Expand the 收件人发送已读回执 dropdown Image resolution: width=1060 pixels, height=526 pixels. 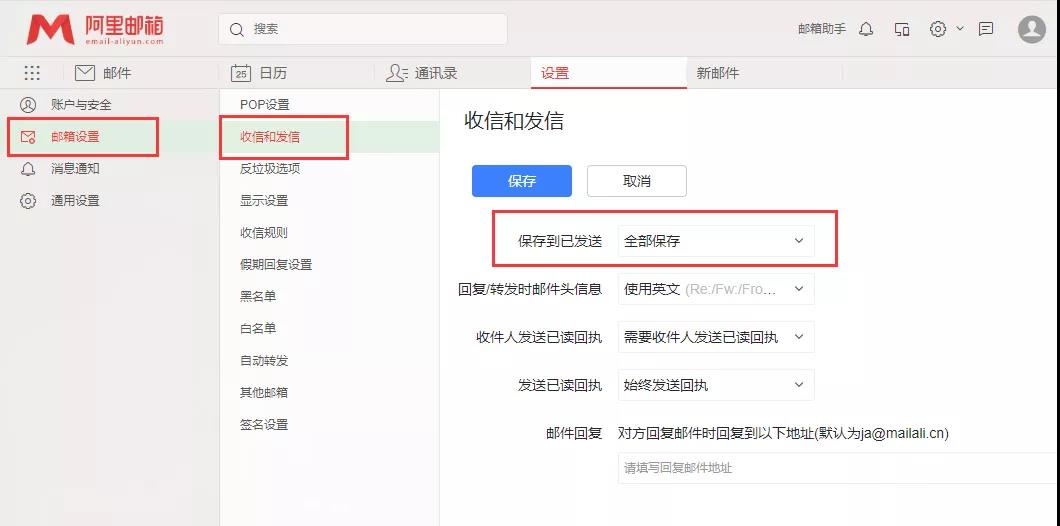[715, 337]
